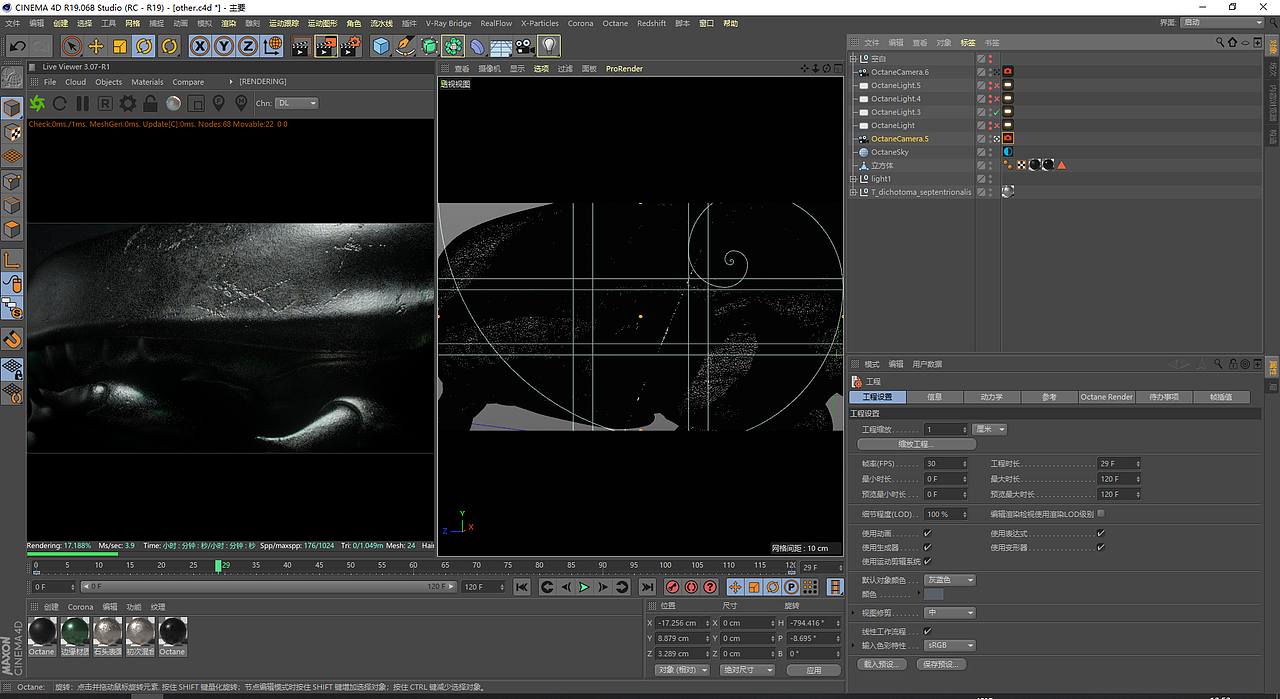Add a camera object from the toolbar
The image size is (1280, 699).
(x=525, y=46)
